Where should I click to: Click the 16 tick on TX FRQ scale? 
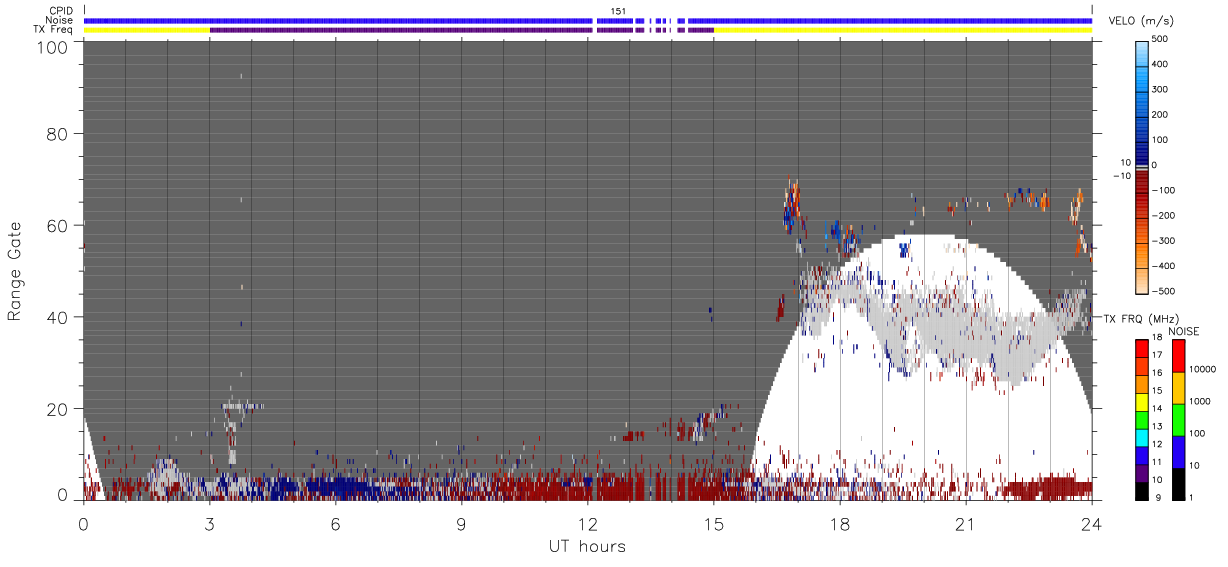[1159, 375]
